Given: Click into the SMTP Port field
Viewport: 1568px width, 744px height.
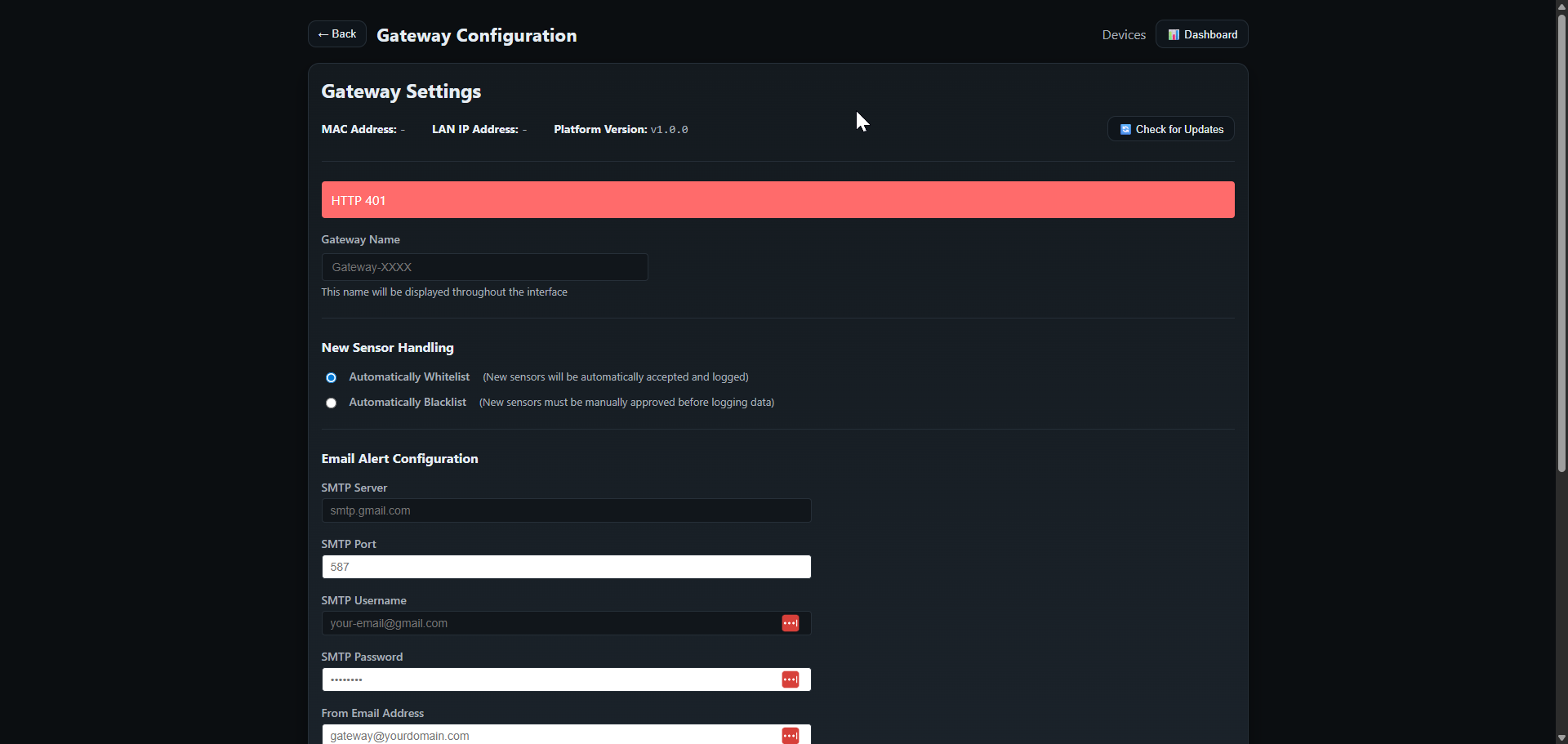Looking at the screenshot, I should coord(565,567).
